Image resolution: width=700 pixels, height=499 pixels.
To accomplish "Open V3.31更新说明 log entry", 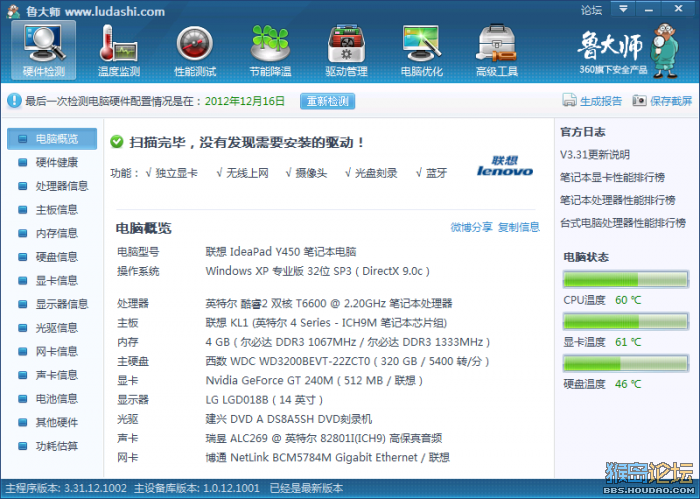I will (x=595, y=155).
